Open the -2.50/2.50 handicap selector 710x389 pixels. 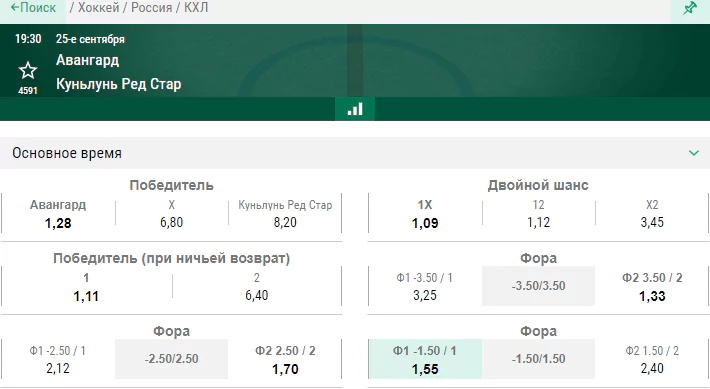172,359
